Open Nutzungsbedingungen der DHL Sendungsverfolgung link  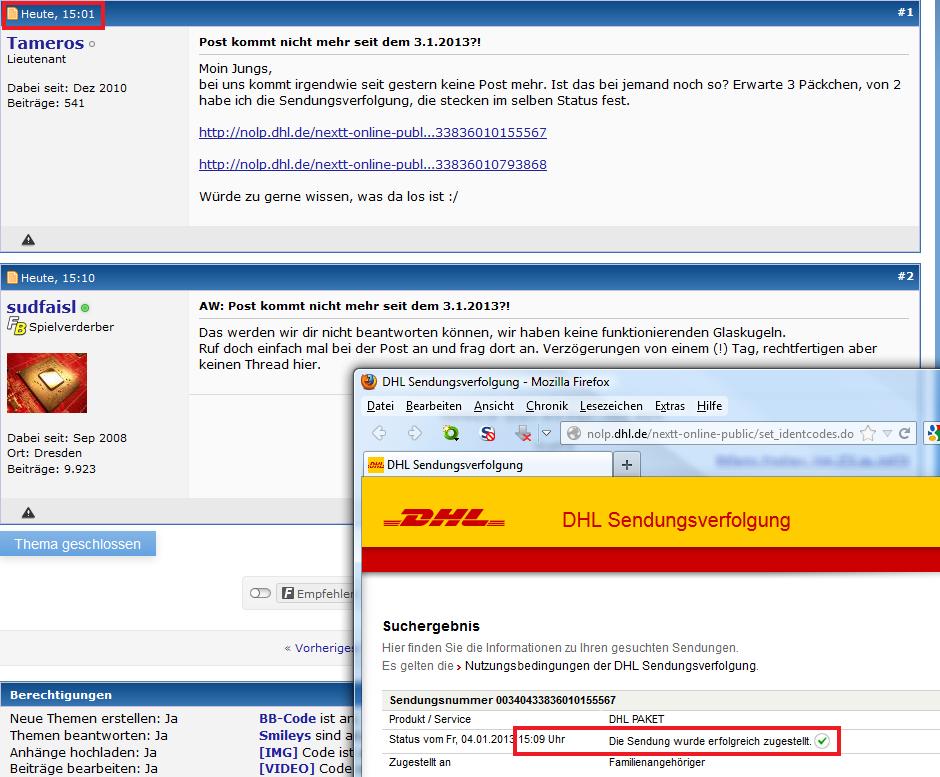tap(611, 665)
